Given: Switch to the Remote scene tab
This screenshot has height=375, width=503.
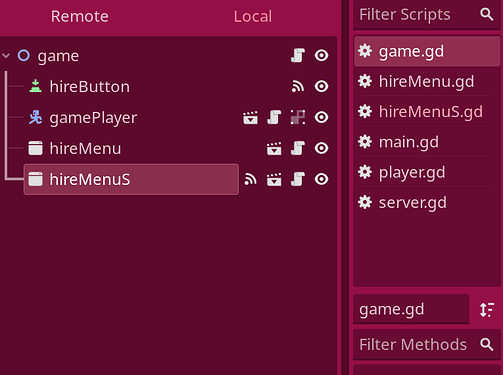Looking at the screenshot, I should point(80,16).
